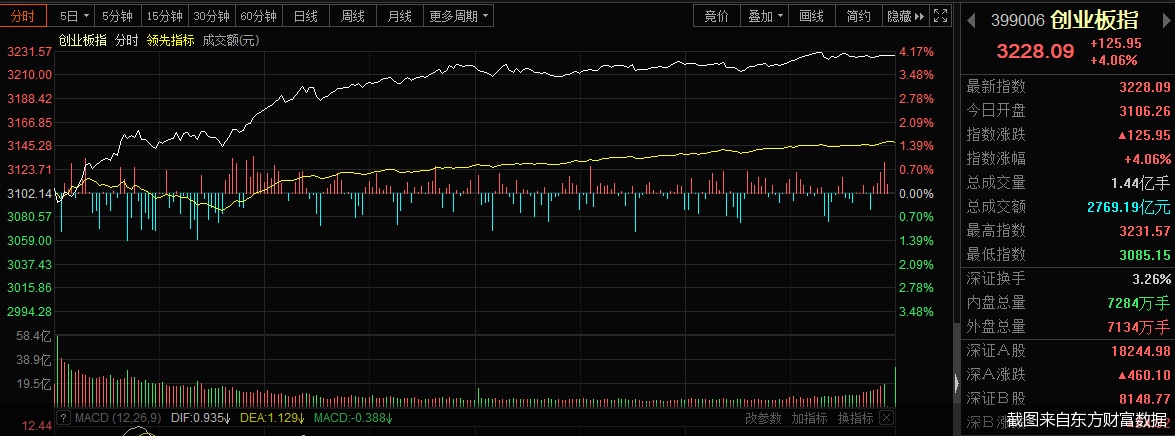Expand the 更多周期 dropdown
The height and width of the screenshot is (436, 1175).
[x=459, y=15]
